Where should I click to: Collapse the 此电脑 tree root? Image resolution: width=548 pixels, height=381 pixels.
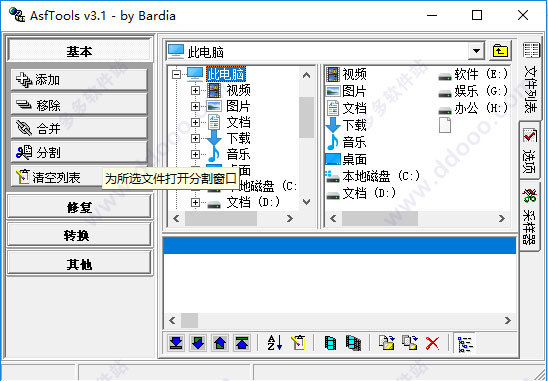177,74
